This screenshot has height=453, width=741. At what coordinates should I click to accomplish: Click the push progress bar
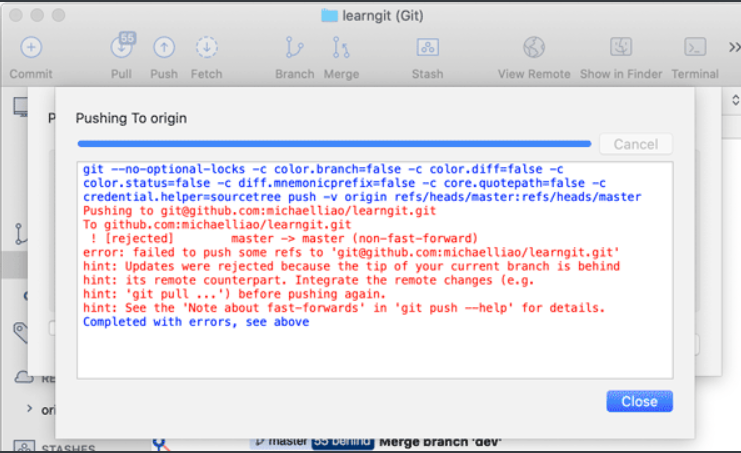pyautogui.click(x=334, y=144)
